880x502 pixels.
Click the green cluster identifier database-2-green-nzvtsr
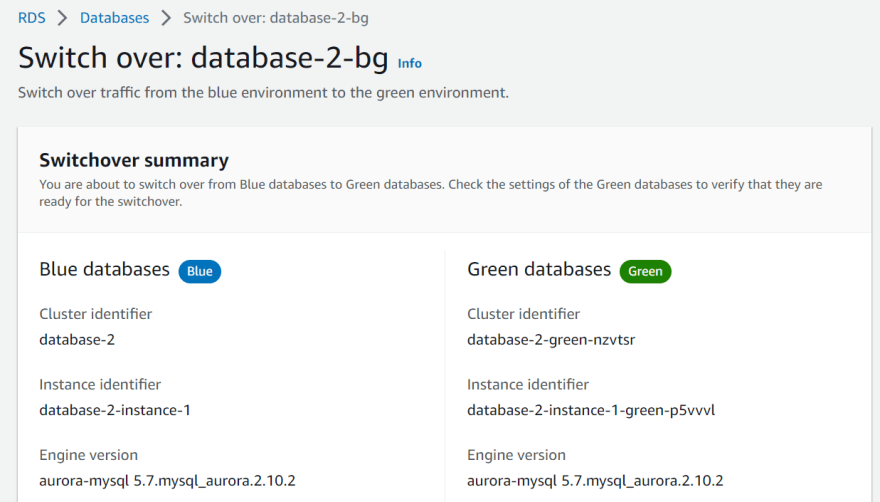tap(551, 340)
